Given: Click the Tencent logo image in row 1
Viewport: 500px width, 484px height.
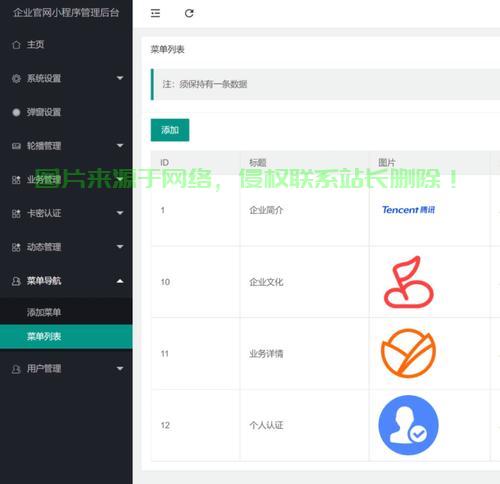Looking at the screenshot, I should (x=408, y=210).
